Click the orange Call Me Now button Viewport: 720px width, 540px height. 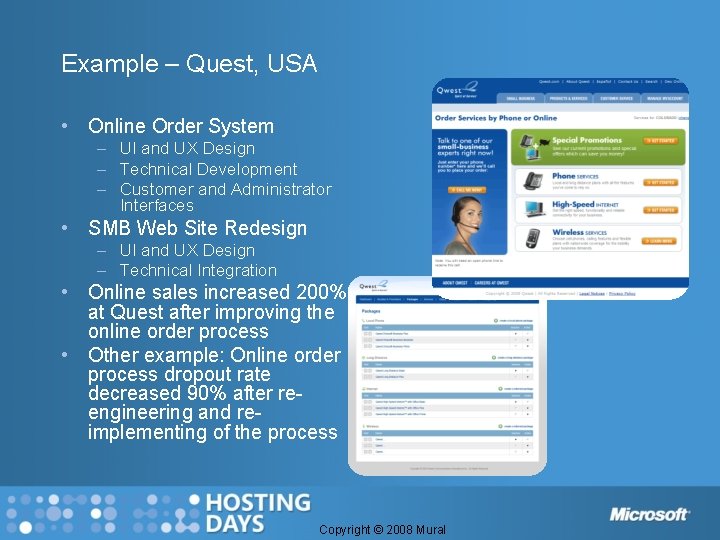pyautogui.click(x=467, y=190)
